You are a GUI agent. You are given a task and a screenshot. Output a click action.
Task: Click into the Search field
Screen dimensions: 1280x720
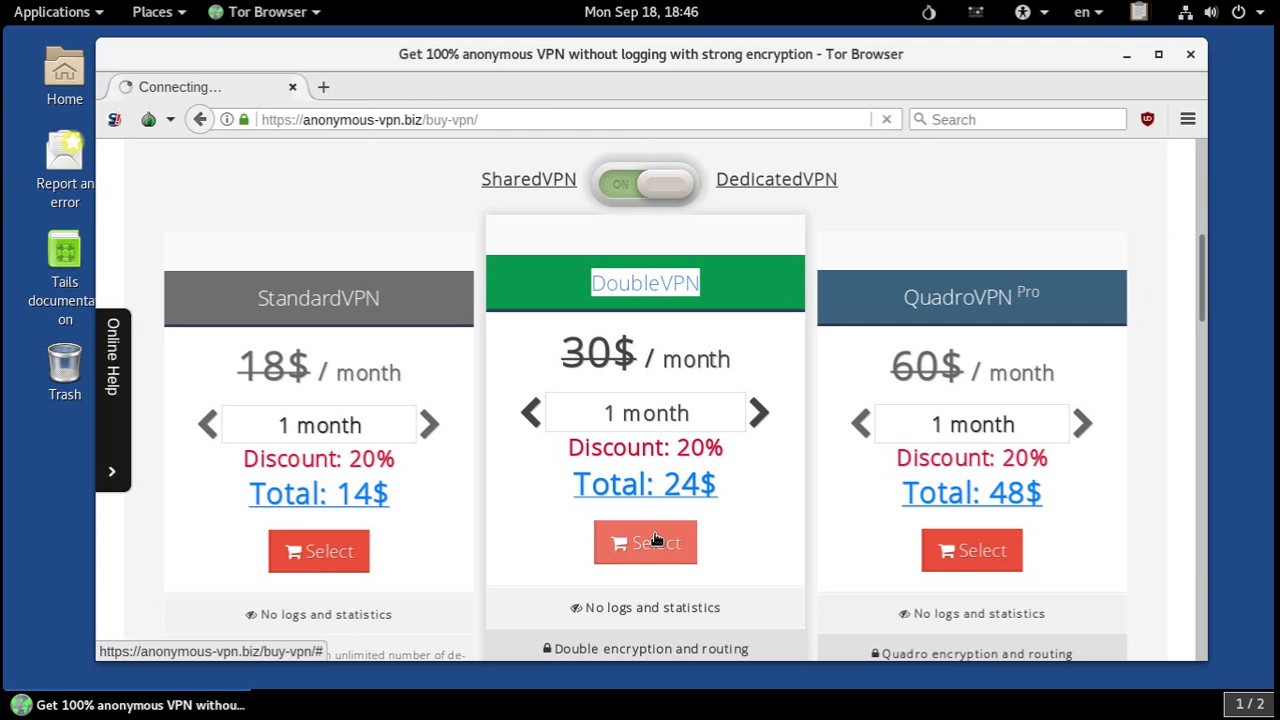click(1017, 119)
